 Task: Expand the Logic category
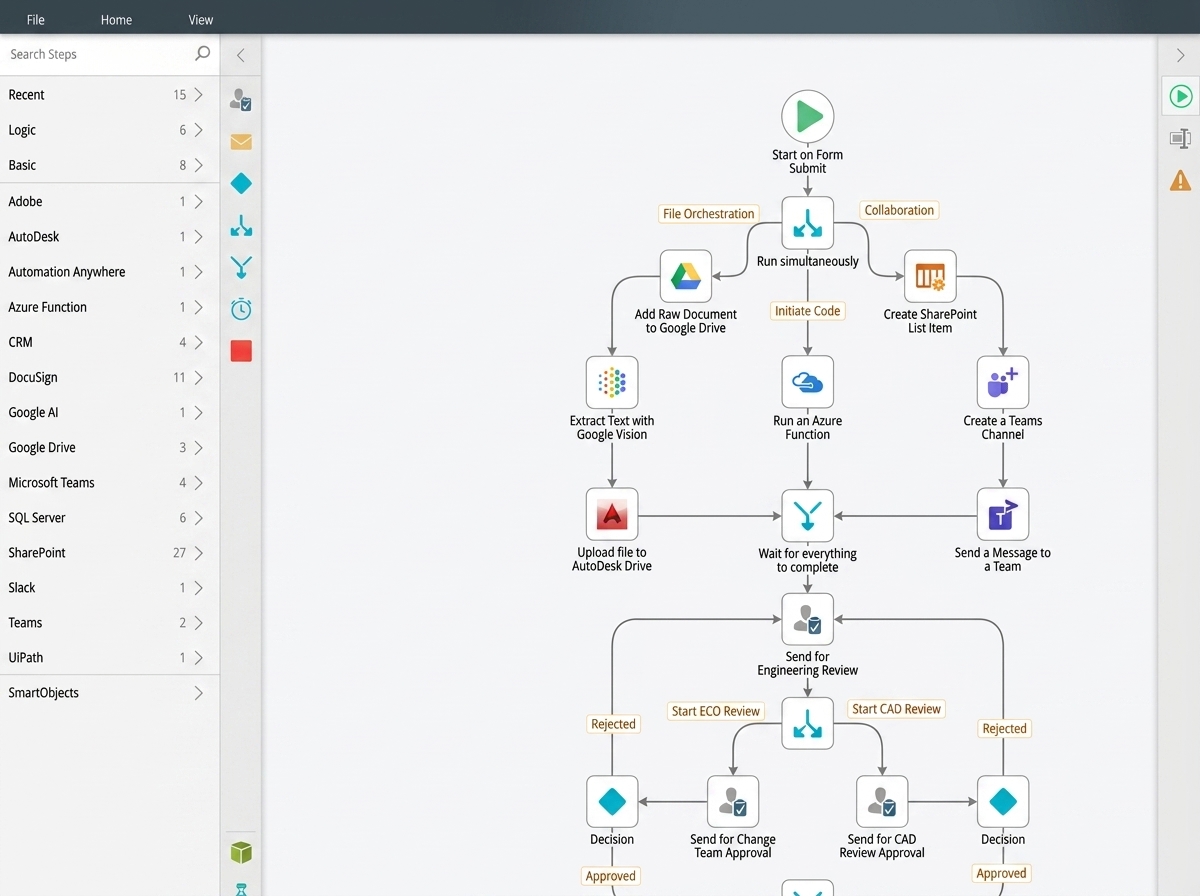[x=110, y=130]
